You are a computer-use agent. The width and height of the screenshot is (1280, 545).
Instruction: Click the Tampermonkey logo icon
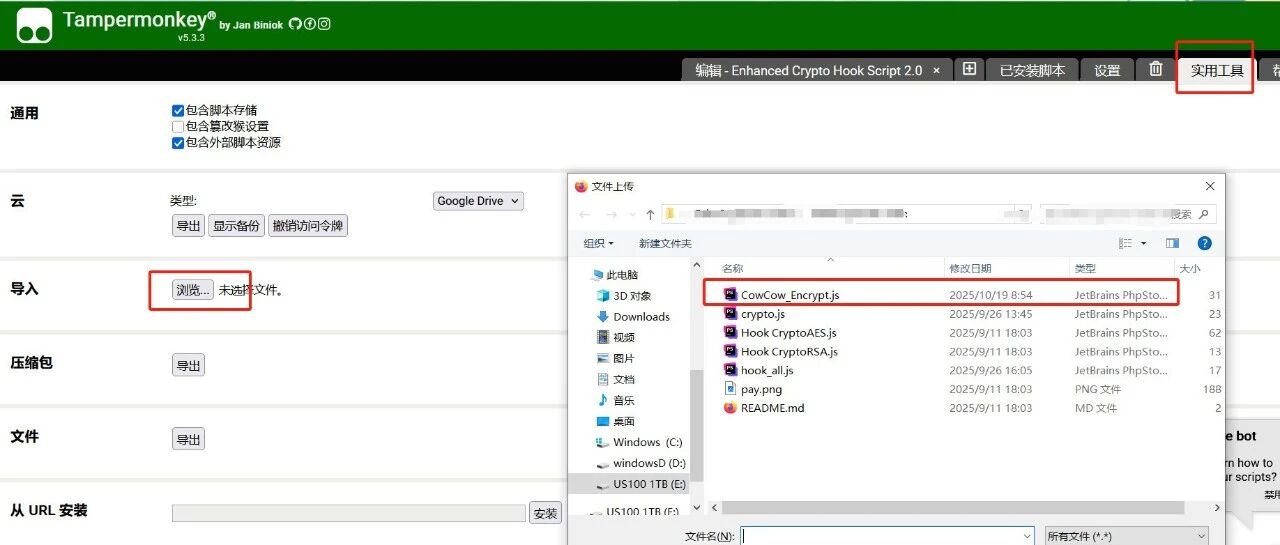click(x=34, y=26)
